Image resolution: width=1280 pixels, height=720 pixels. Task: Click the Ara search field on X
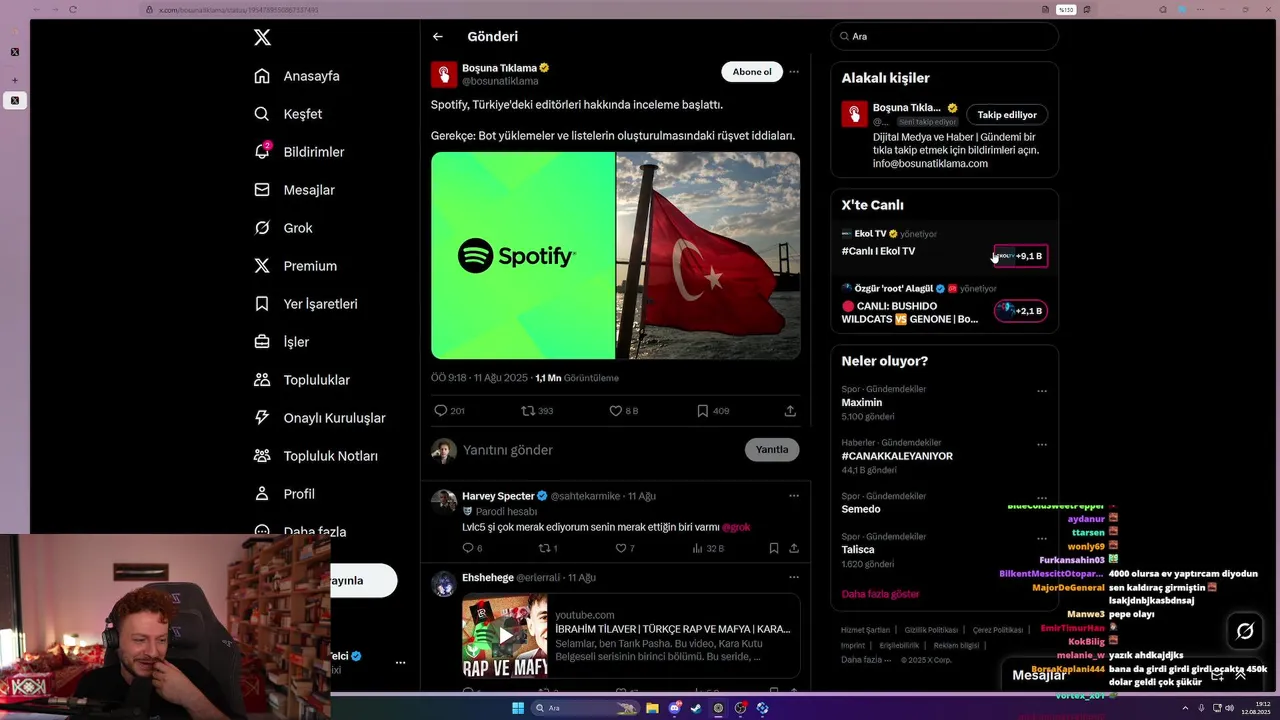[x=944, y=36]
